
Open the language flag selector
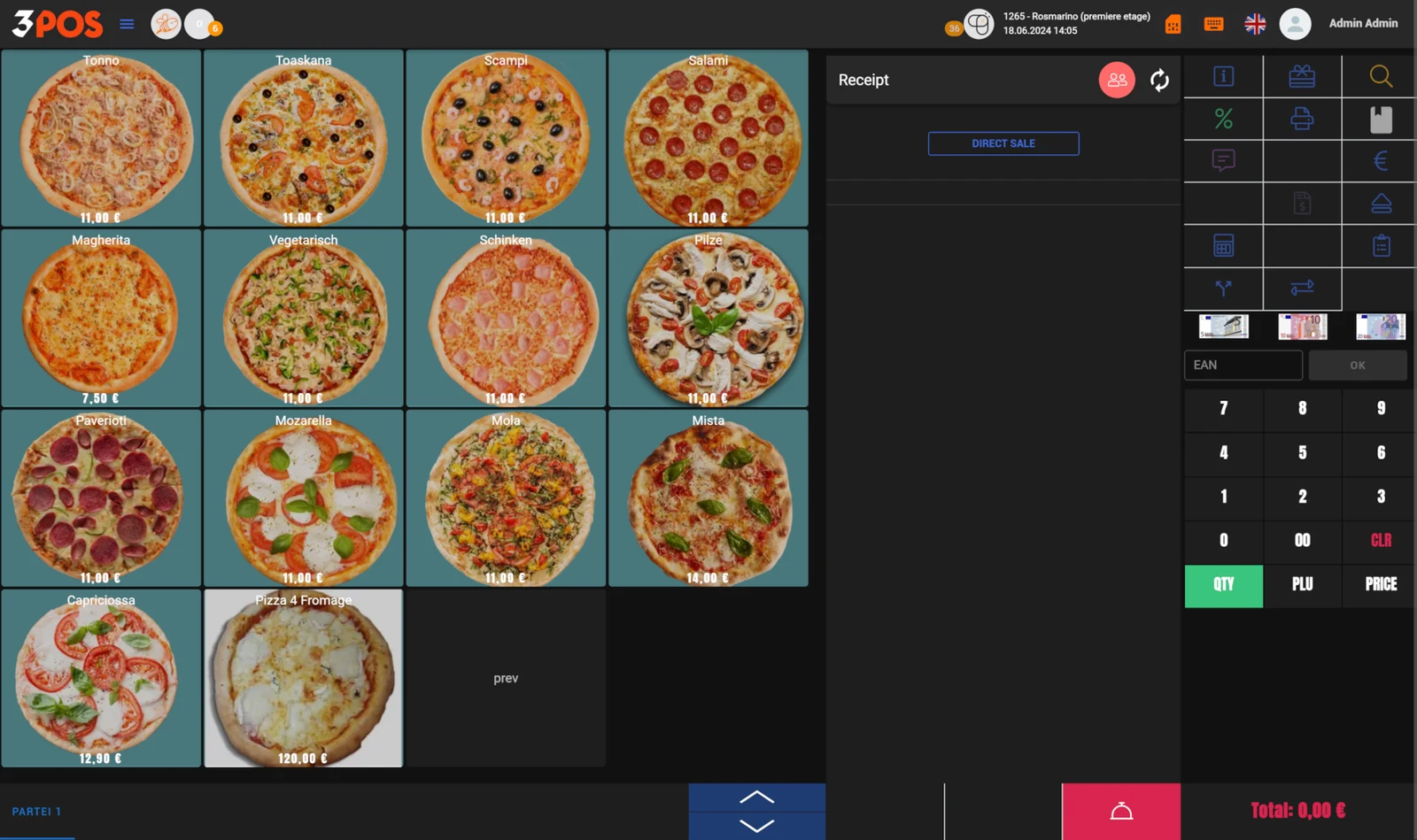tap(1255, 24)
